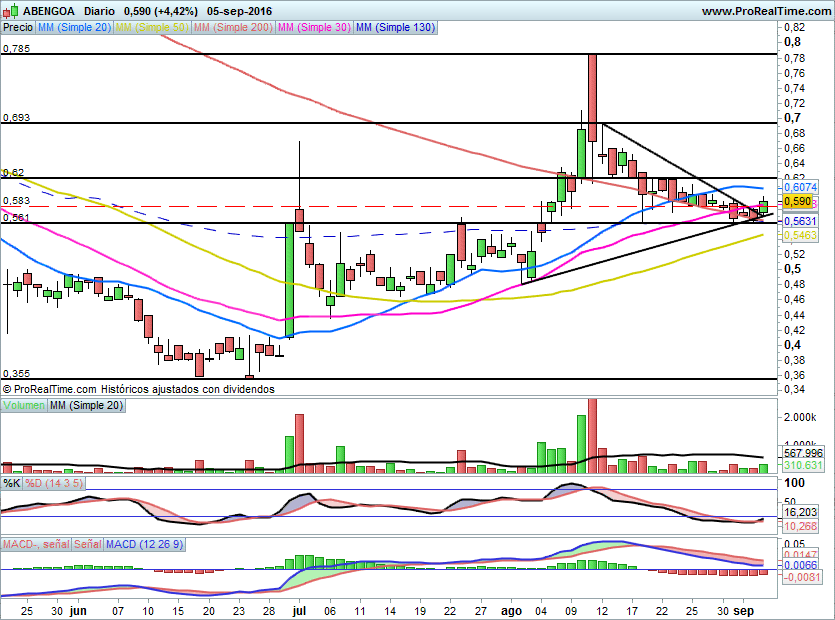
Task: Click the %K stochastic label
Action: [12, 483]
